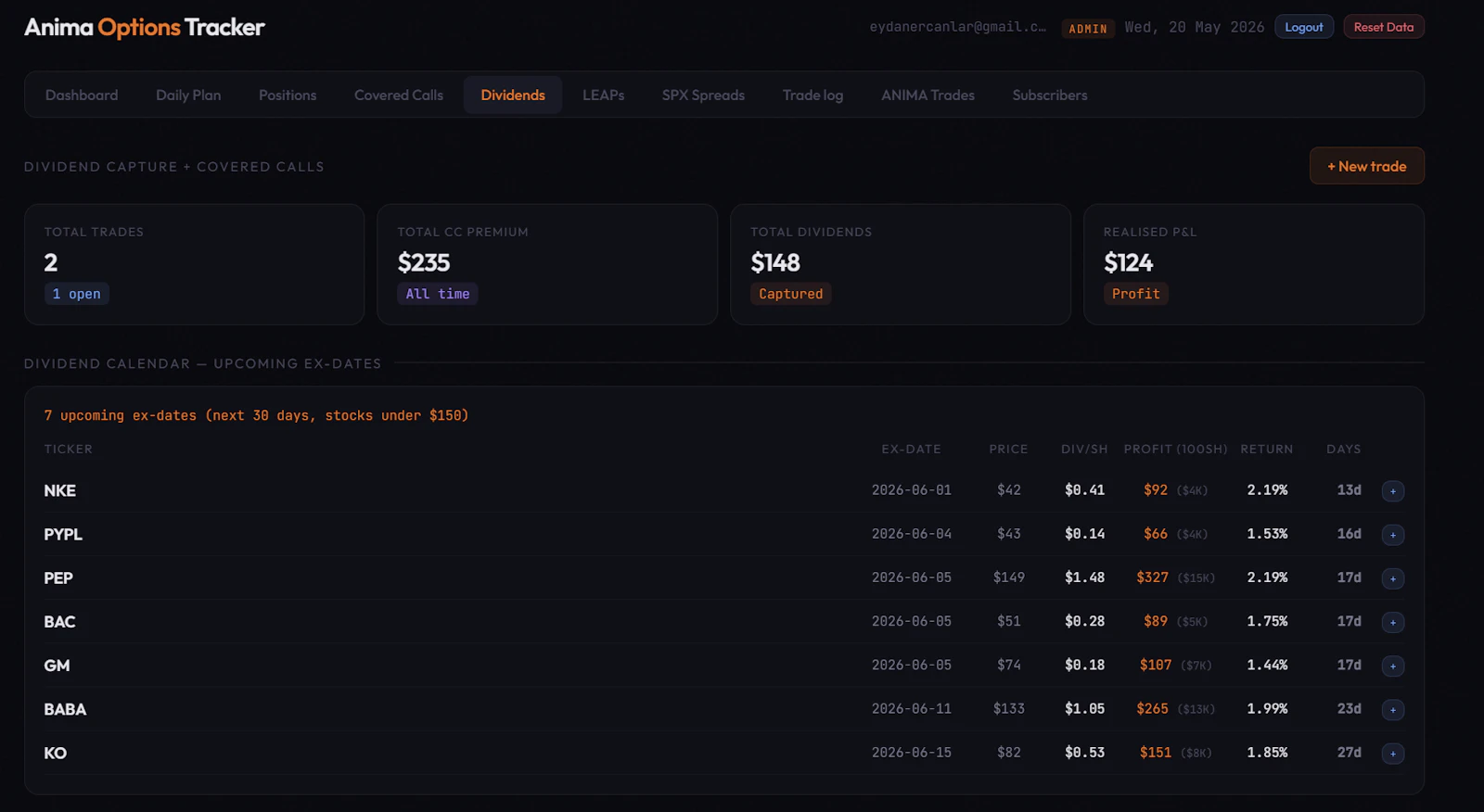Screen dimensions: 1484x812
Task: Click the $148 total dividends value
Action: (775, 263)
